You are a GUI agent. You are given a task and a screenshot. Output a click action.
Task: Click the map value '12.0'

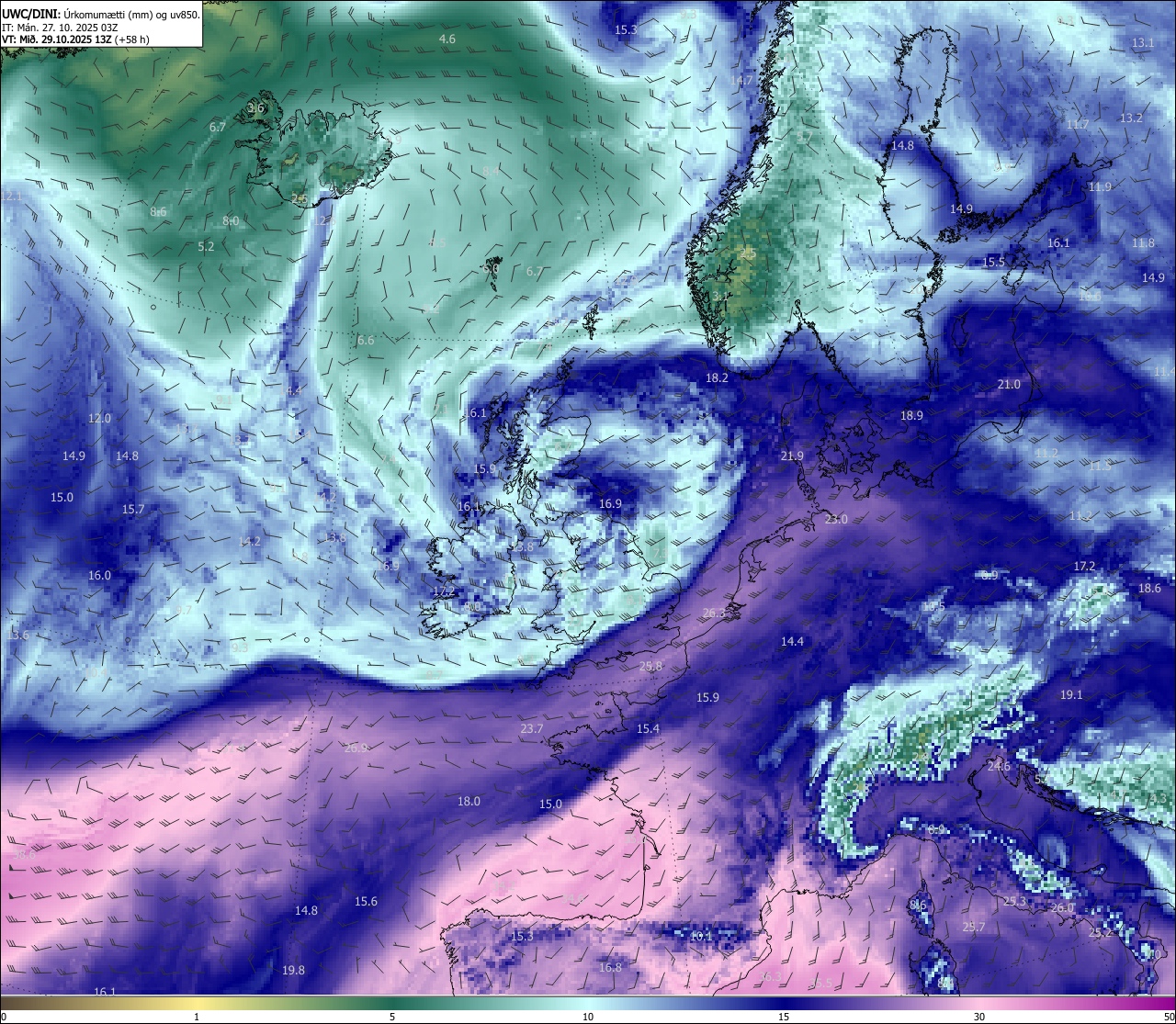(99, 419)
